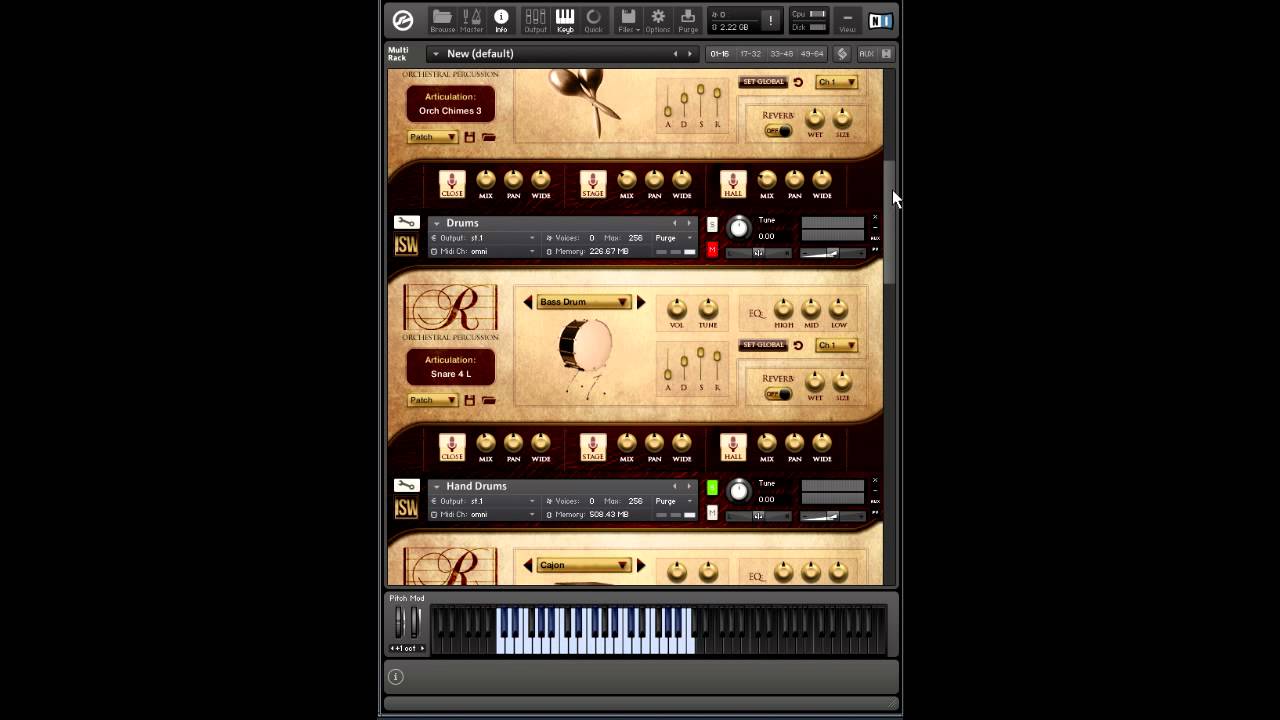Open the Cajon instrument dropdown
1280x720 pixels.
[583, 565]
